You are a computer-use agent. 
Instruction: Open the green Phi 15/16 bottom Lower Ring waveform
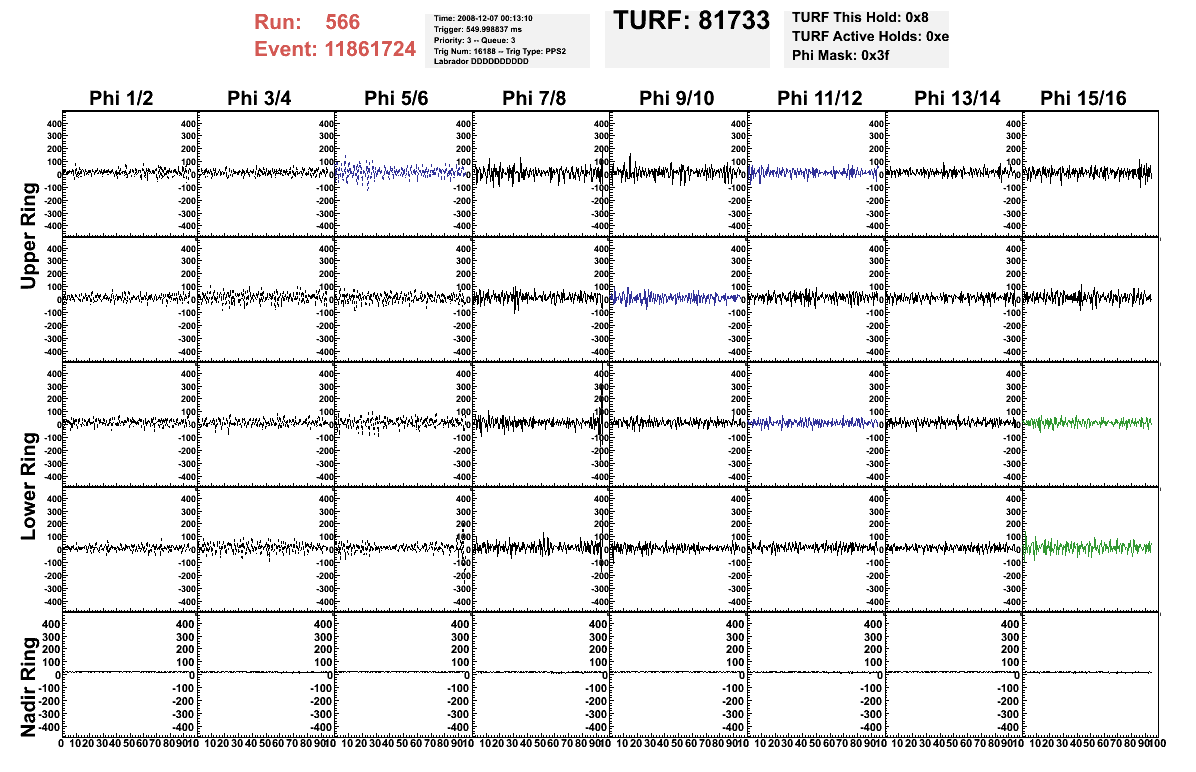tap(1088, 547)
